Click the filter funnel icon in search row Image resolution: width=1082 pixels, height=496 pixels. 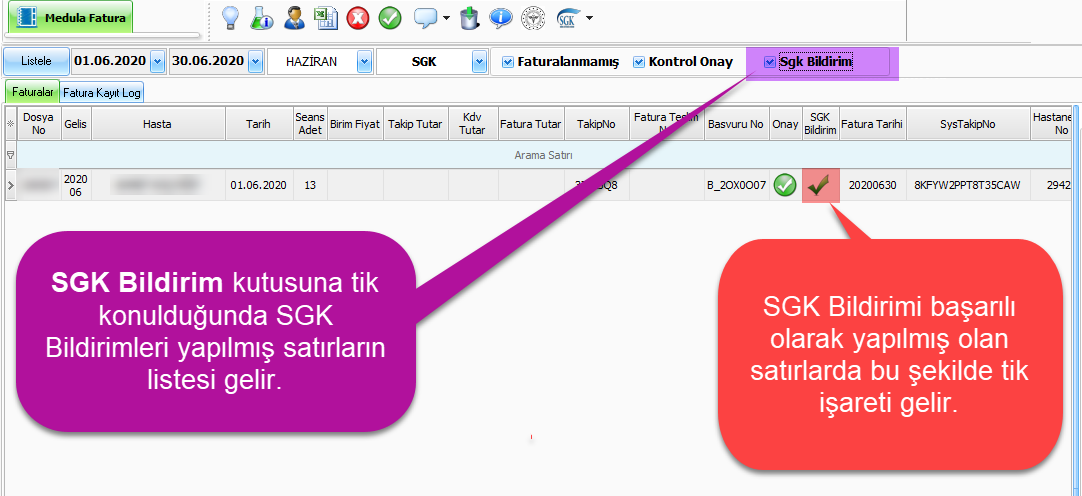pyautogui.click(x=10, y=155)
